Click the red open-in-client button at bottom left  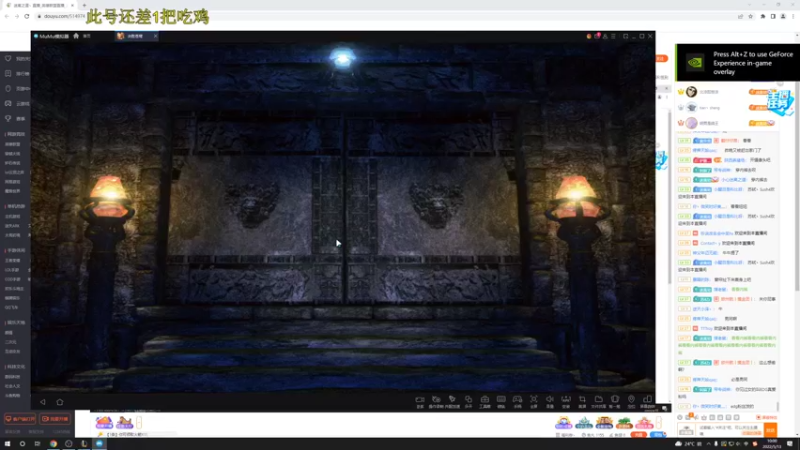[20, 419]
